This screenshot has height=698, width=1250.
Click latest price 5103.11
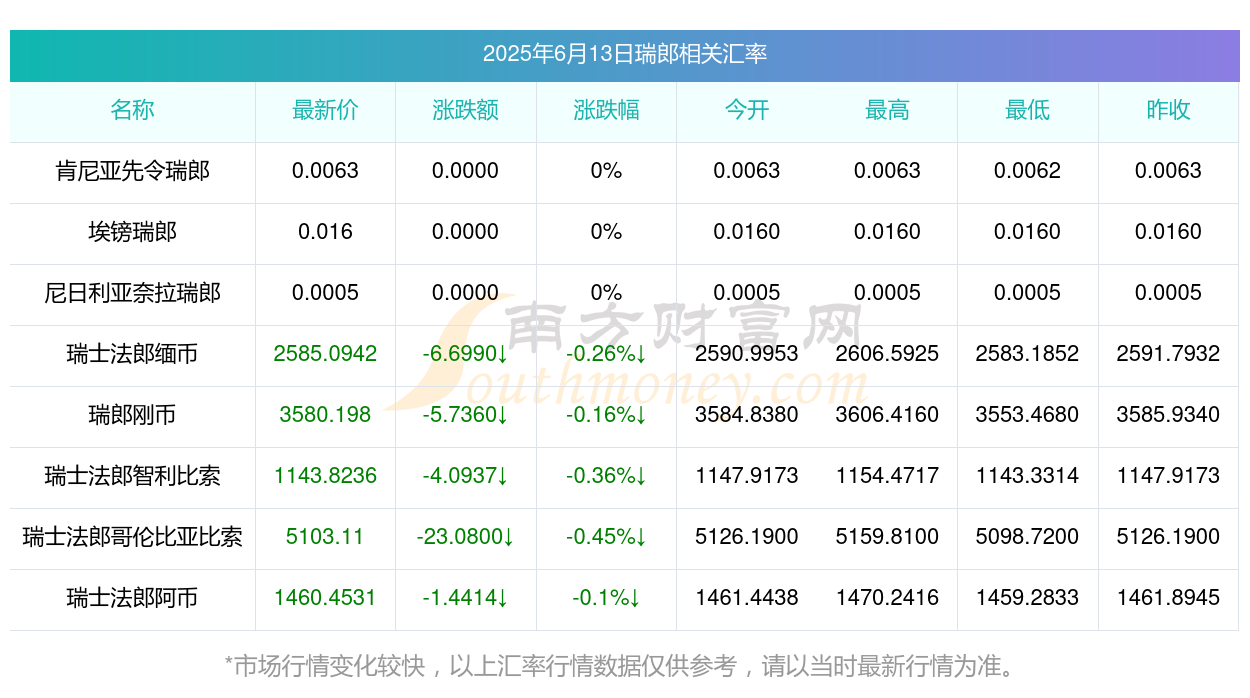tap(325, 537)
